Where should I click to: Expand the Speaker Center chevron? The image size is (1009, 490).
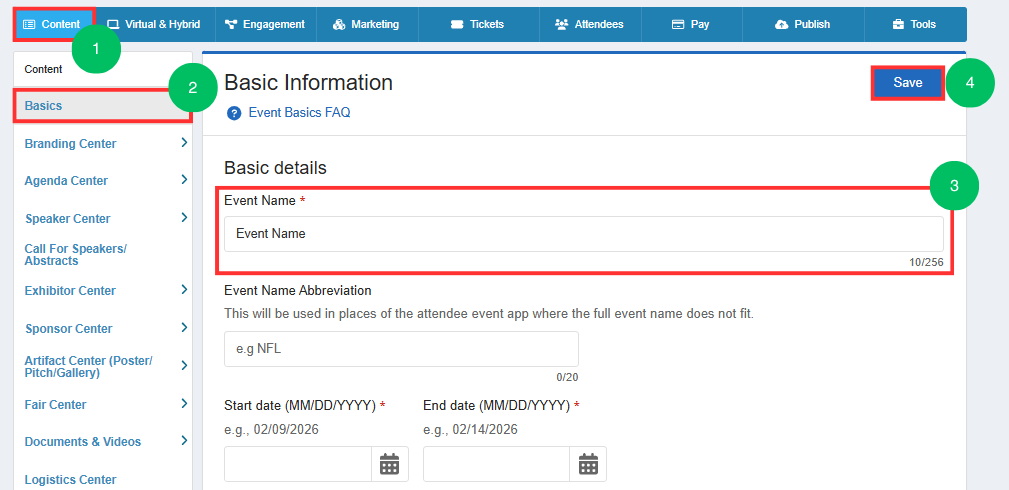tap(184, 218)
